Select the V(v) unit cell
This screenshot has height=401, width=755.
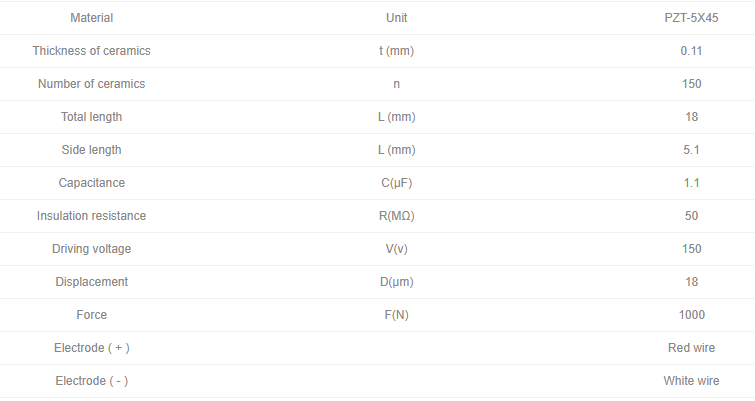pos(396,249)
